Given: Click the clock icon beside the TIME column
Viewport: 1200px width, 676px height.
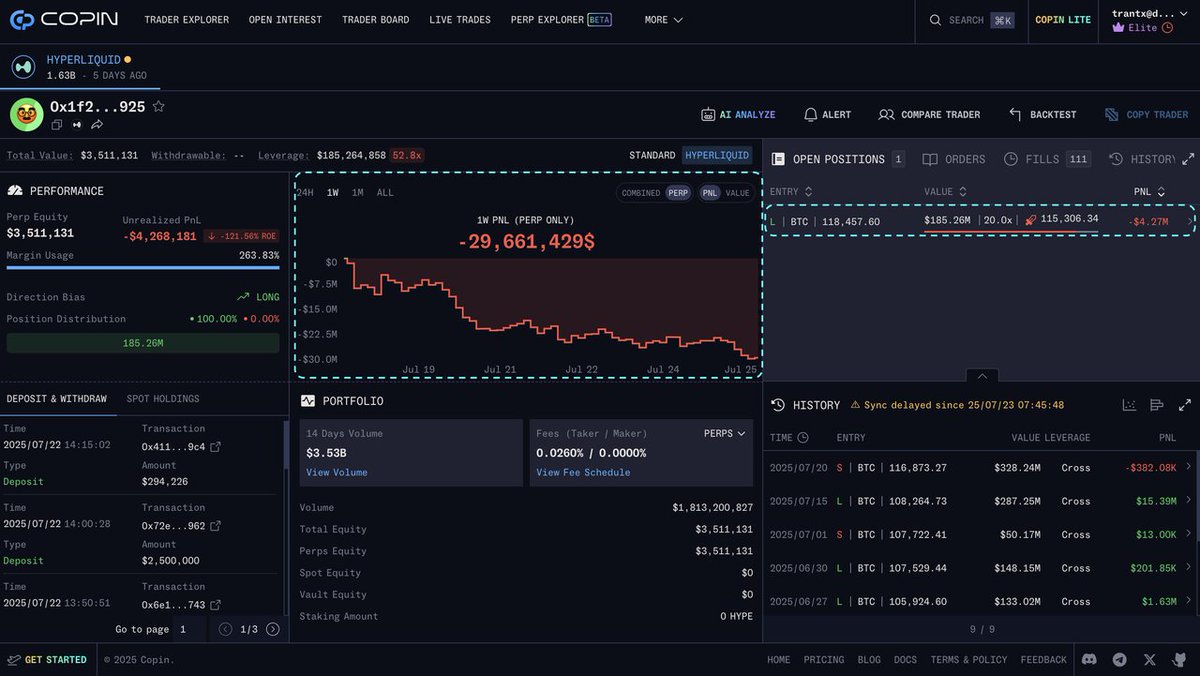Looking at the screenshot, I should coord(803,438).
